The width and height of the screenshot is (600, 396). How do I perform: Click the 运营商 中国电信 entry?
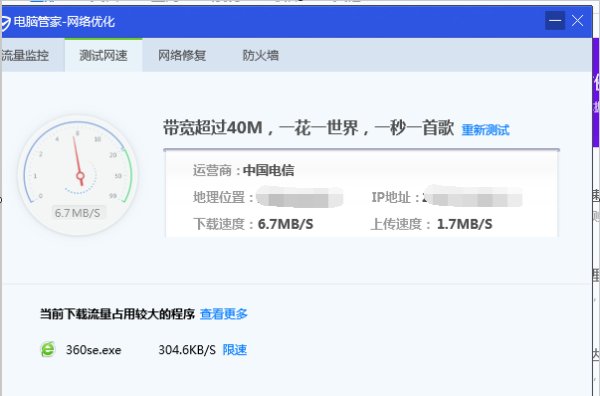click(243, 170)
